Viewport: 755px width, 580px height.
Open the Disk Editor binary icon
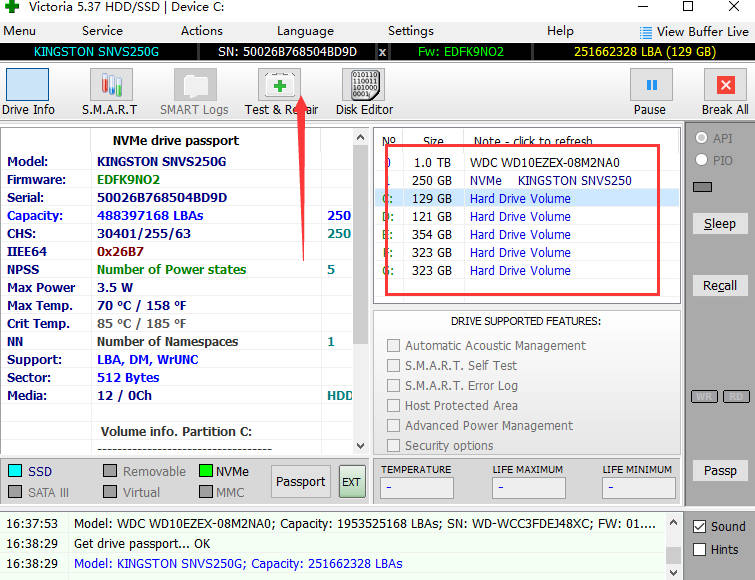pos(364,85)
